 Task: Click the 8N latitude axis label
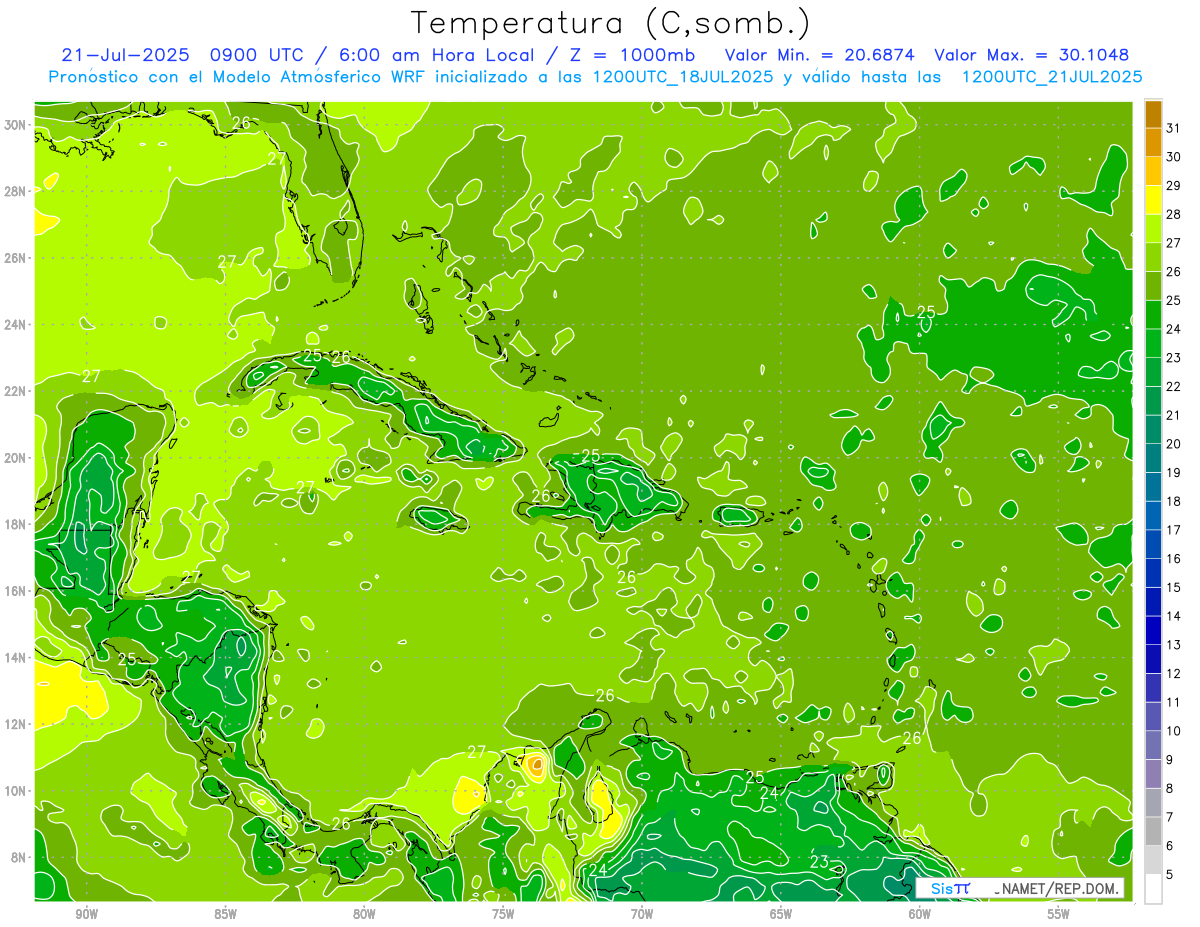18,857
